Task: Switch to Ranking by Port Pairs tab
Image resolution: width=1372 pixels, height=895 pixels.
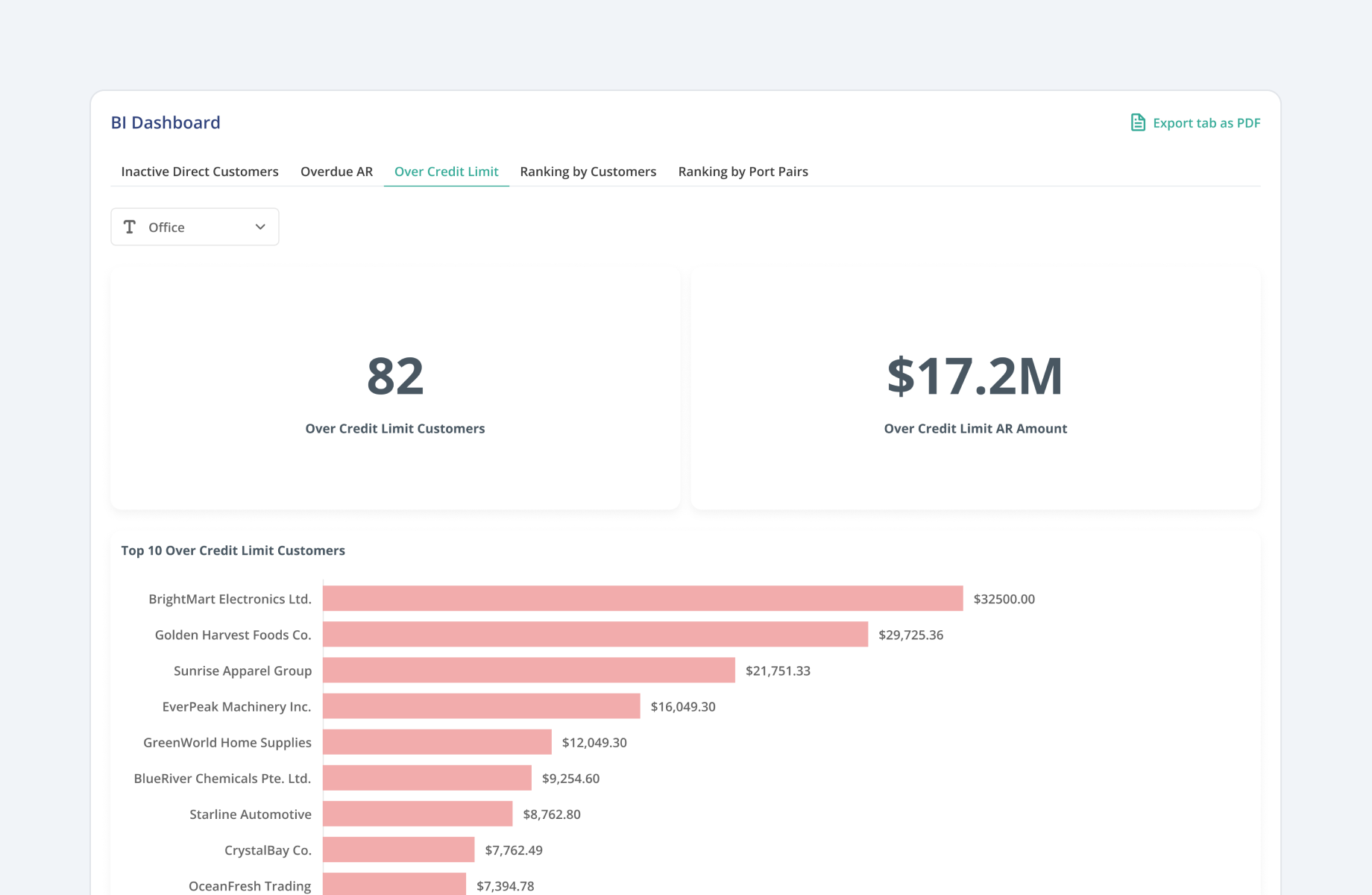Action: pyautogui.click(x=742, y=172)
